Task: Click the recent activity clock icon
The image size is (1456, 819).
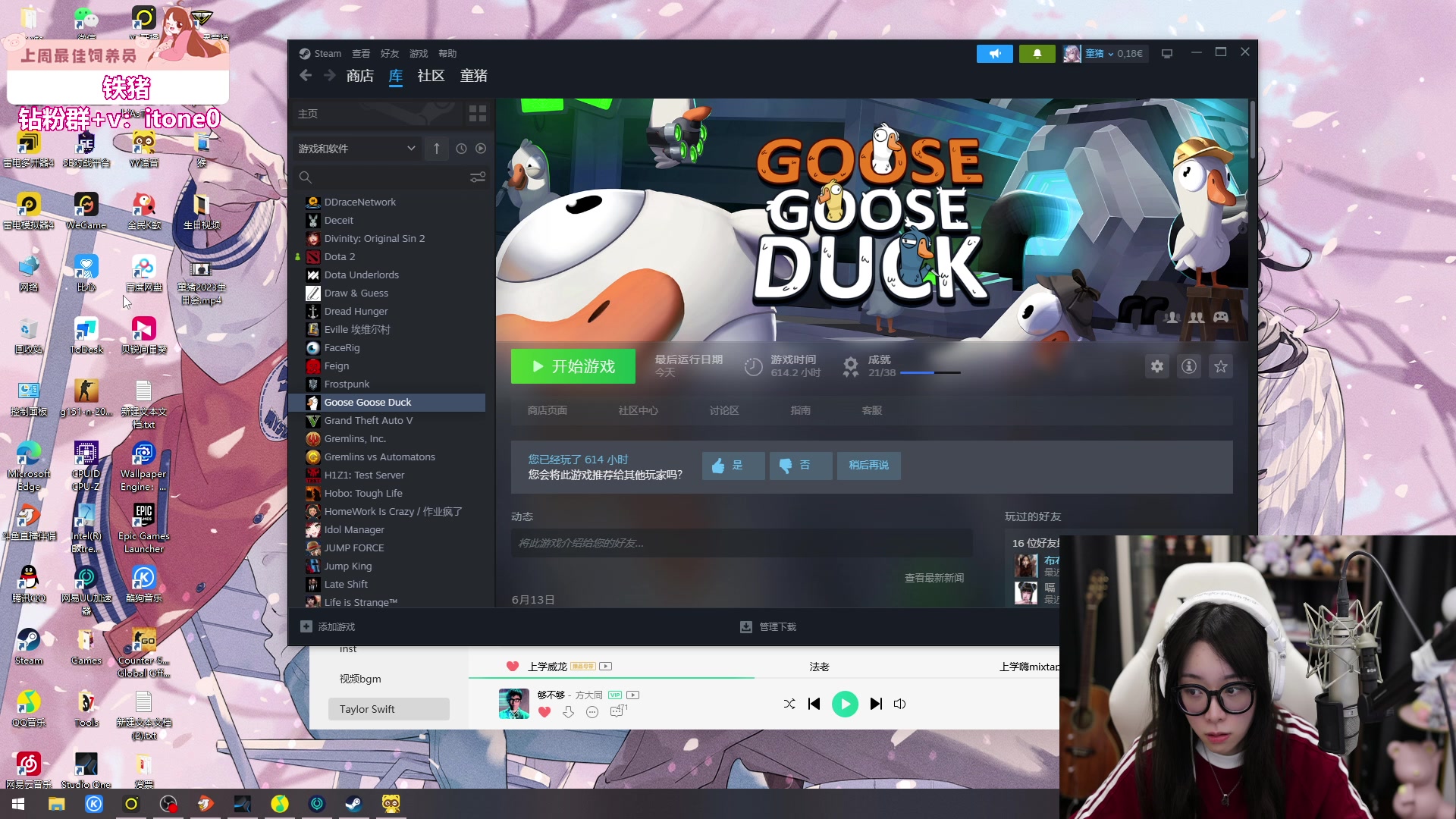Action: [461, 149]
